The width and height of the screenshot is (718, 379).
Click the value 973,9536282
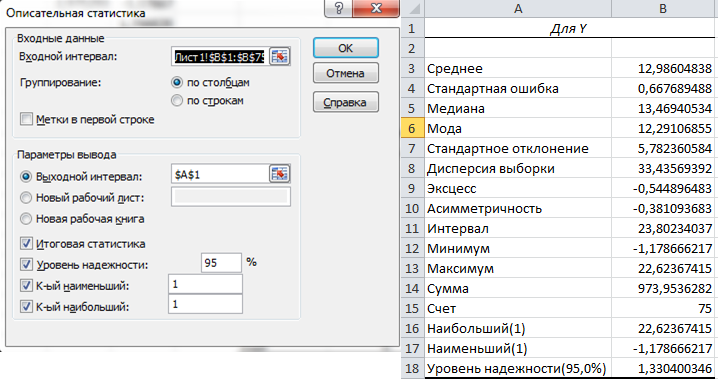(664, 288)
